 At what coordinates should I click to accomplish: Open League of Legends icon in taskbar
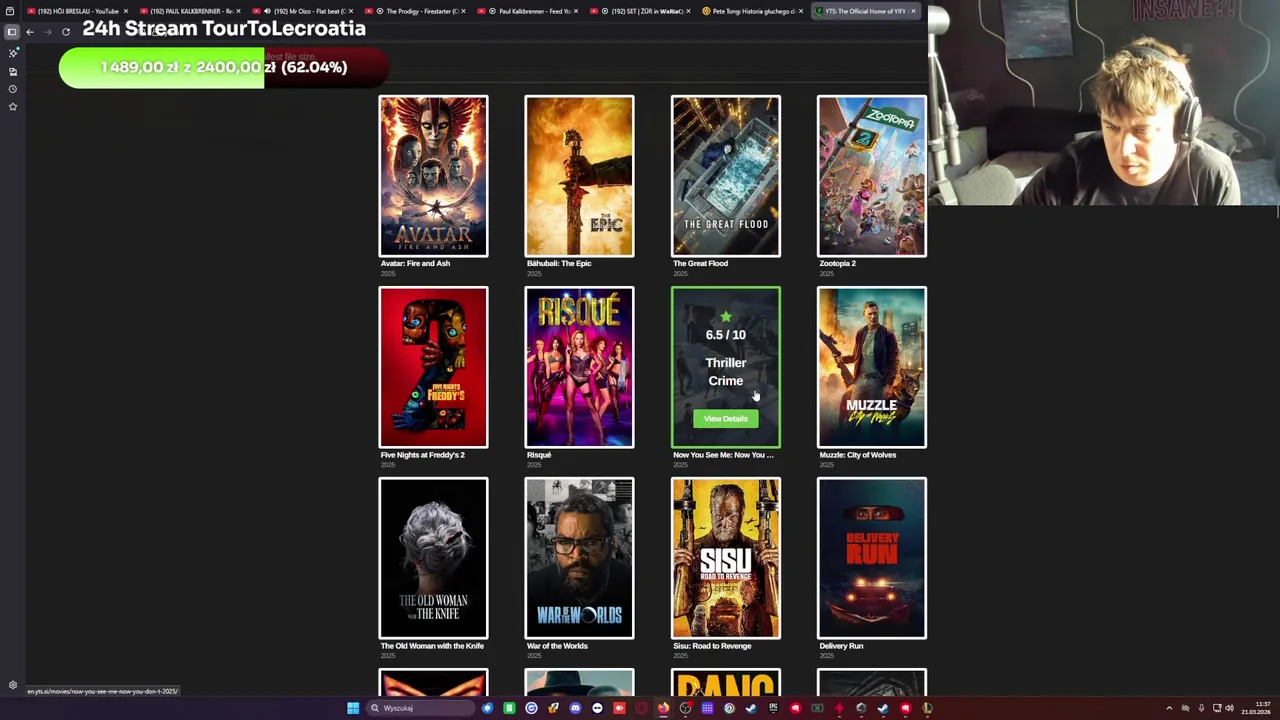tap(927, 708)
